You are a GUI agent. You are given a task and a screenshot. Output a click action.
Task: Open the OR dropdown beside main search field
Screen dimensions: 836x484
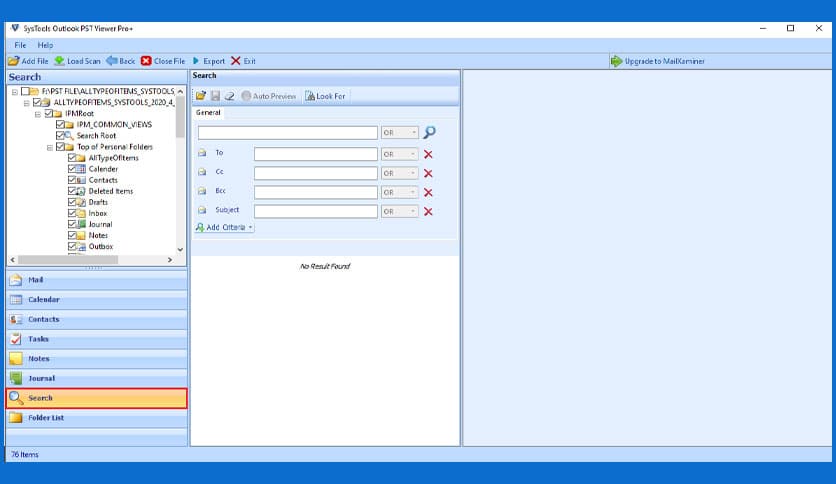[400, 133]
